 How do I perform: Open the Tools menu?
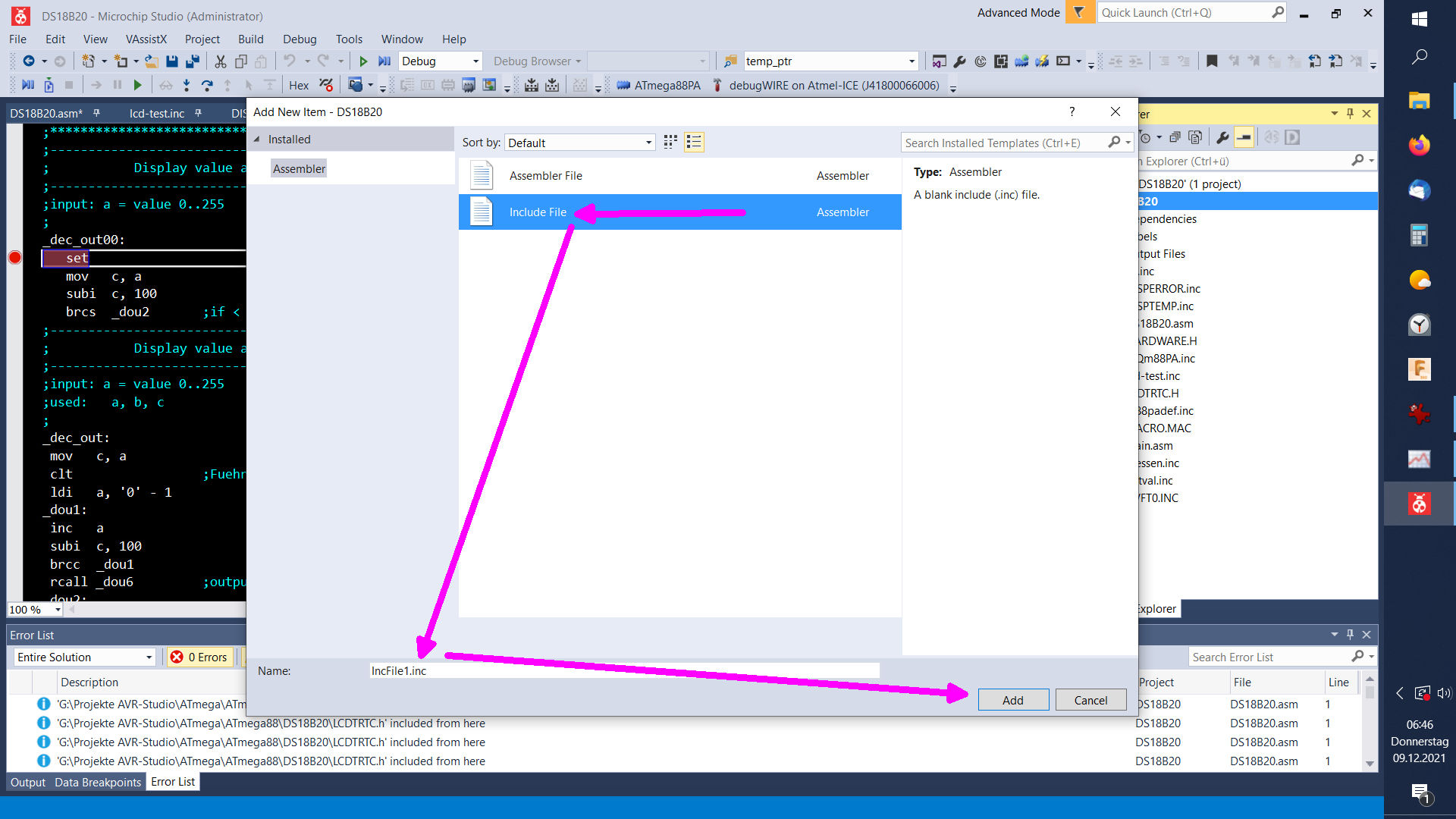click(x=349, y=39)
